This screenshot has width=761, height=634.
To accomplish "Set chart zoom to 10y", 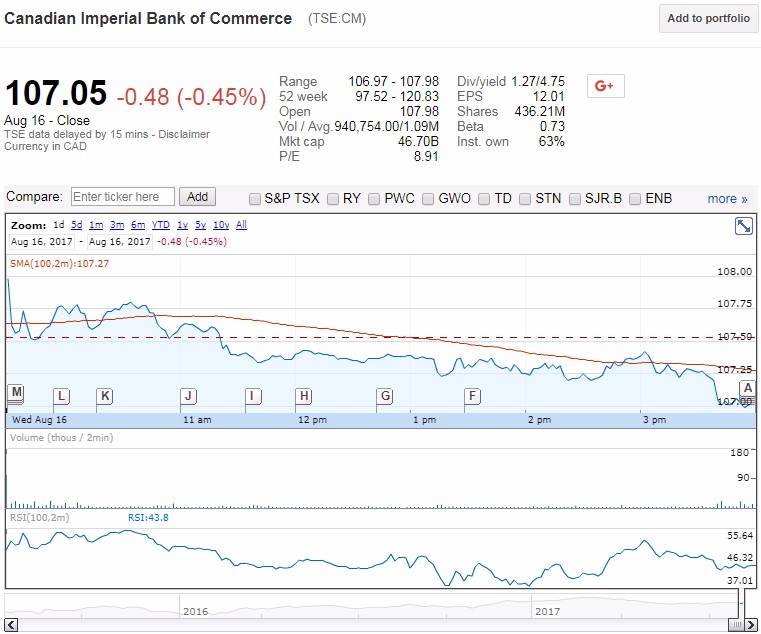I will coord(221,225).
